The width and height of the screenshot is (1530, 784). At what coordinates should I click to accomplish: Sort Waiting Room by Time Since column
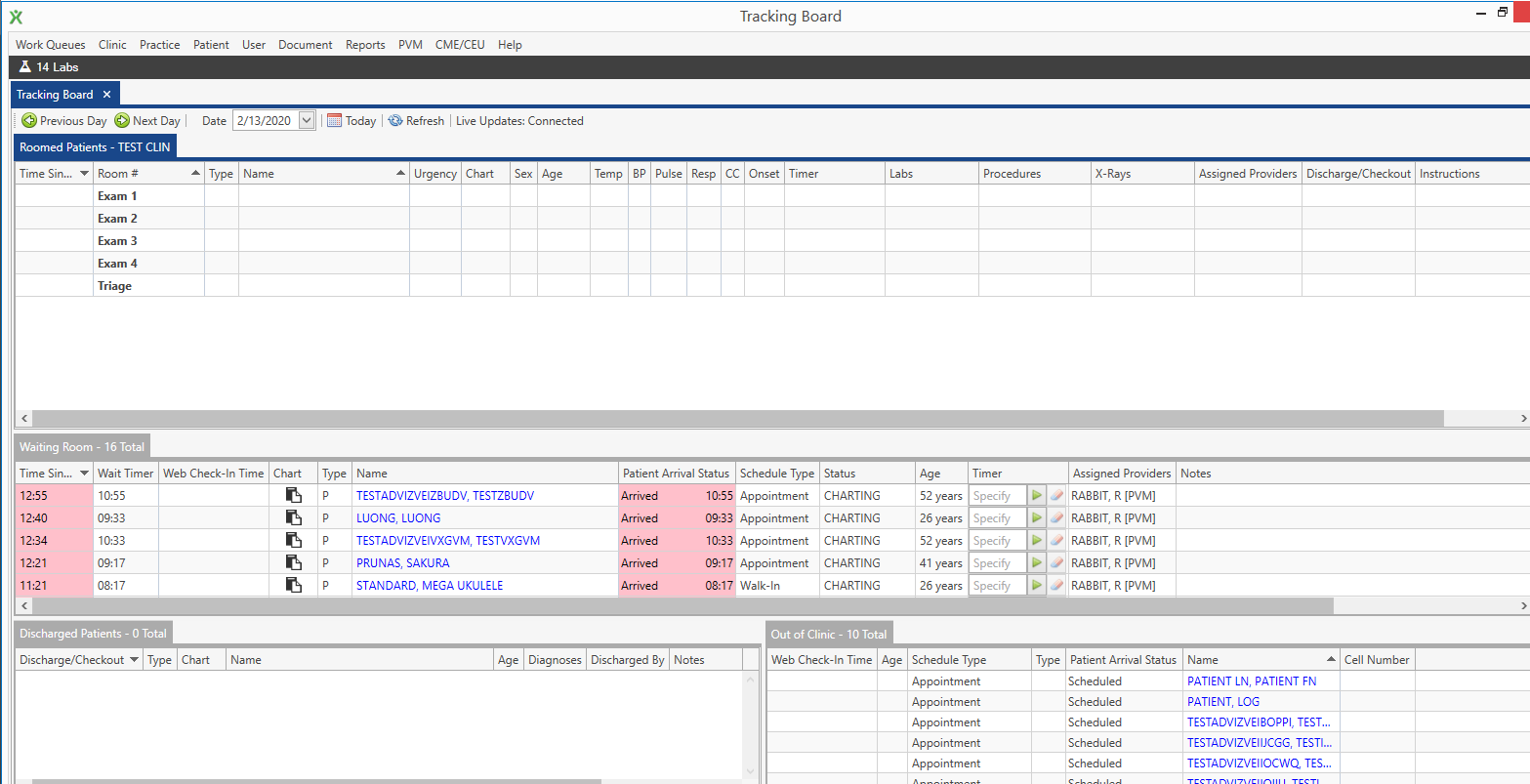coord(55,474)
